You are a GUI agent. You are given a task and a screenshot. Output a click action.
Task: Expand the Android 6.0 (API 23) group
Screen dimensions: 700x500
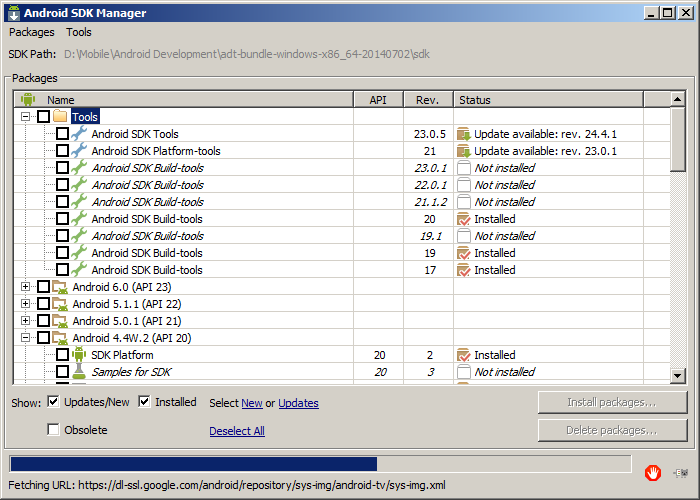[25, 287]
